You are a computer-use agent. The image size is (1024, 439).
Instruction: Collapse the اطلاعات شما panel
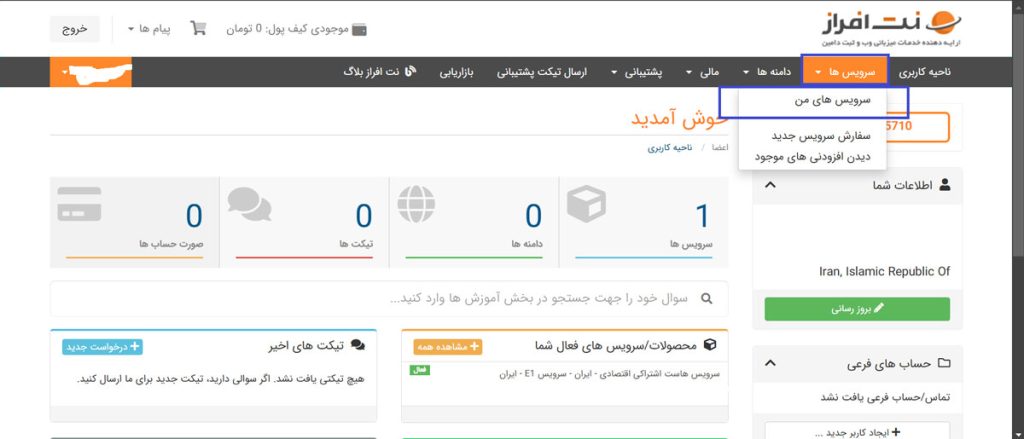pos(770,185)
